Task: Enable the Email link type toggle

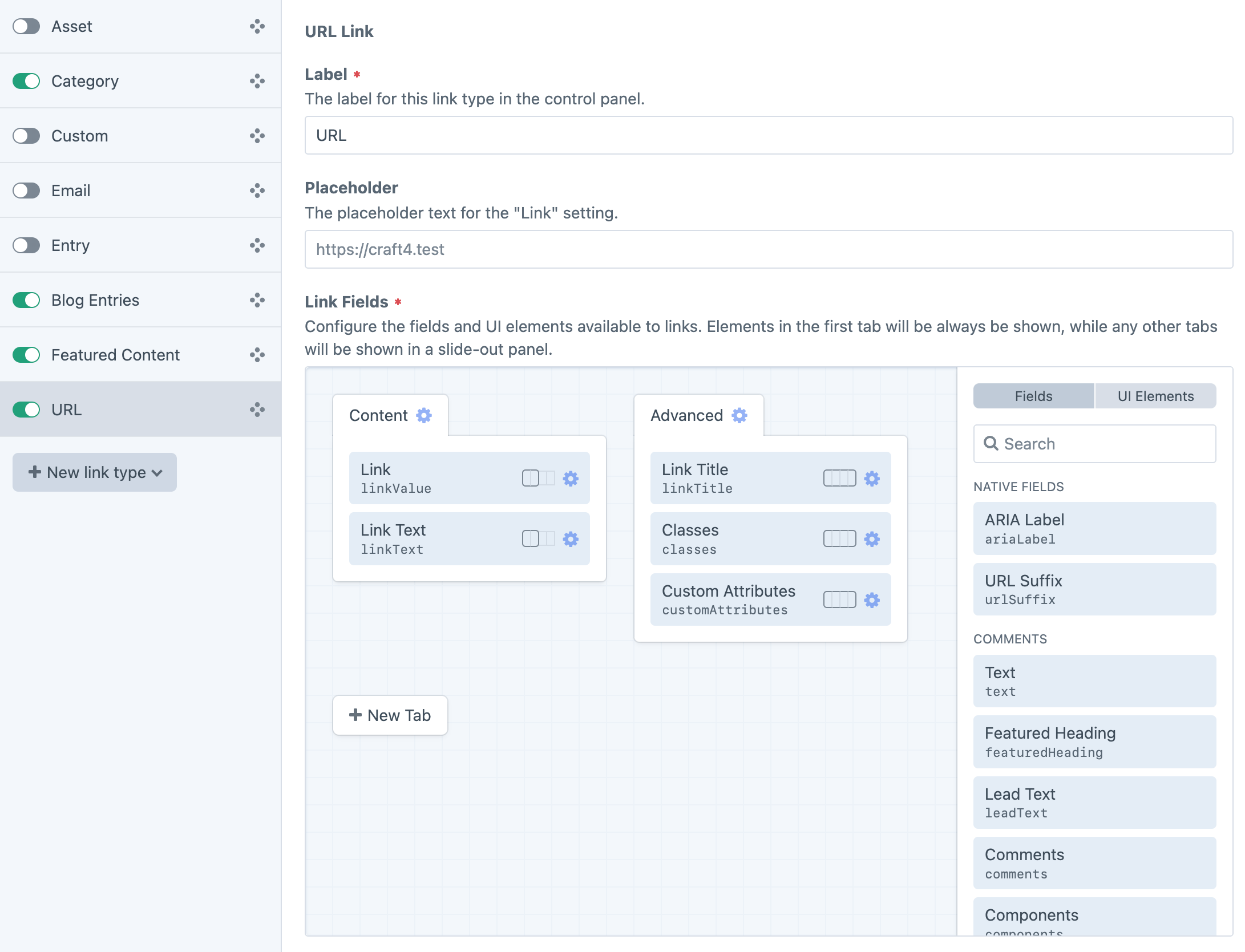Action: 26,191
